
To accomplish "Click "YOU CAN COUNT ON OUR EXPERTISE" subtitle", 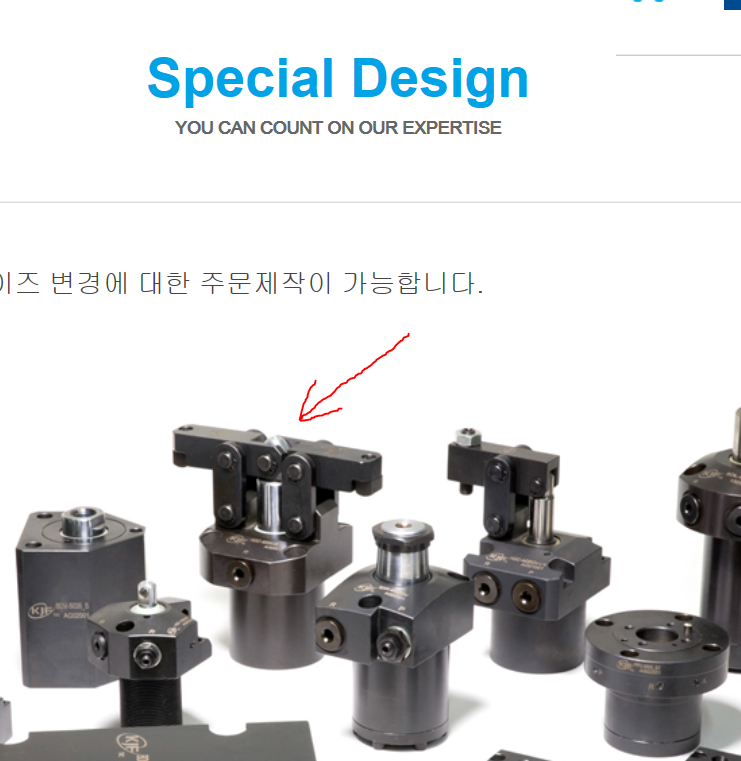I will 338,128.
